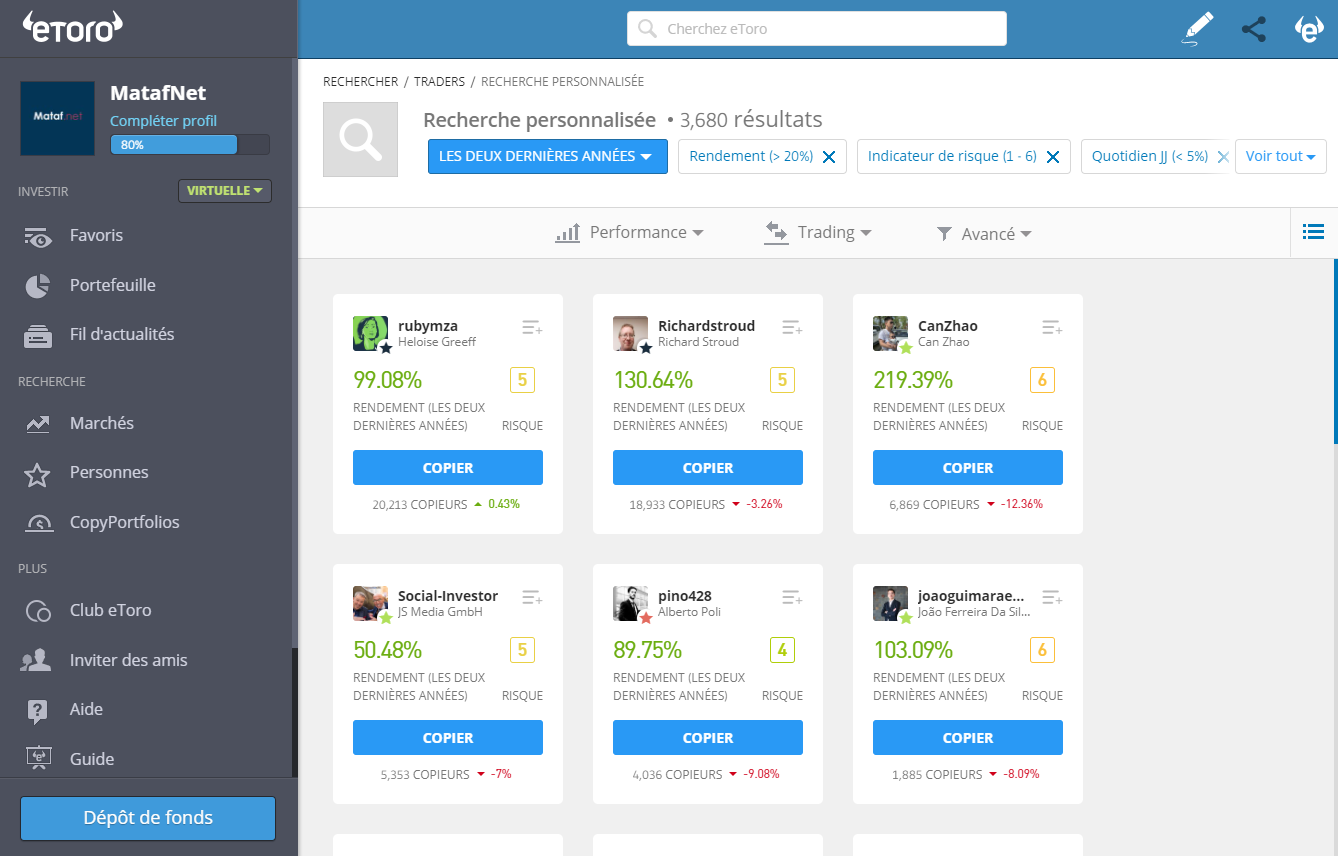Click the Aide help icon

38,710
